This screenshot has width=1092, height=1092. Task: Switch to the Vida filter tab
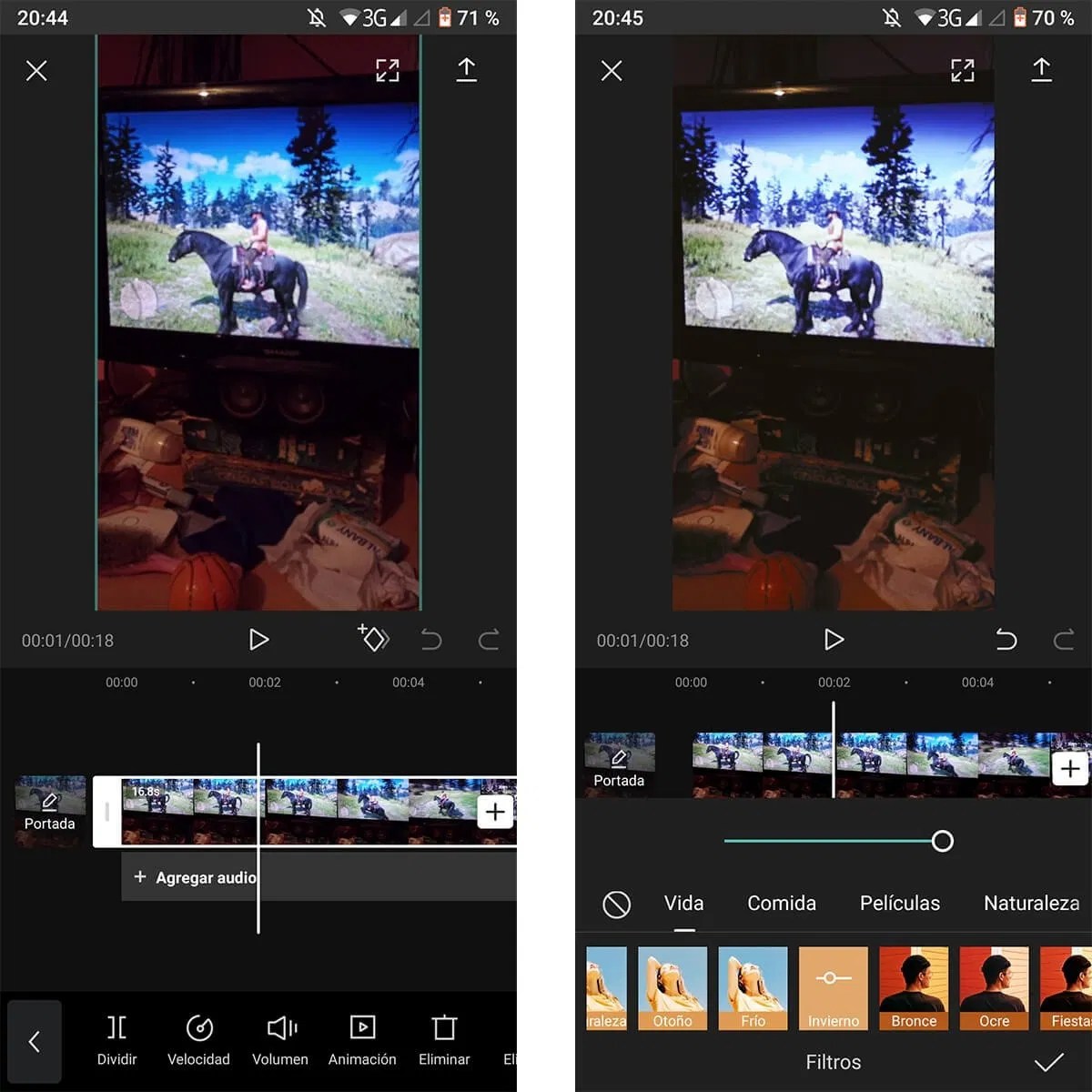point(684,904)
